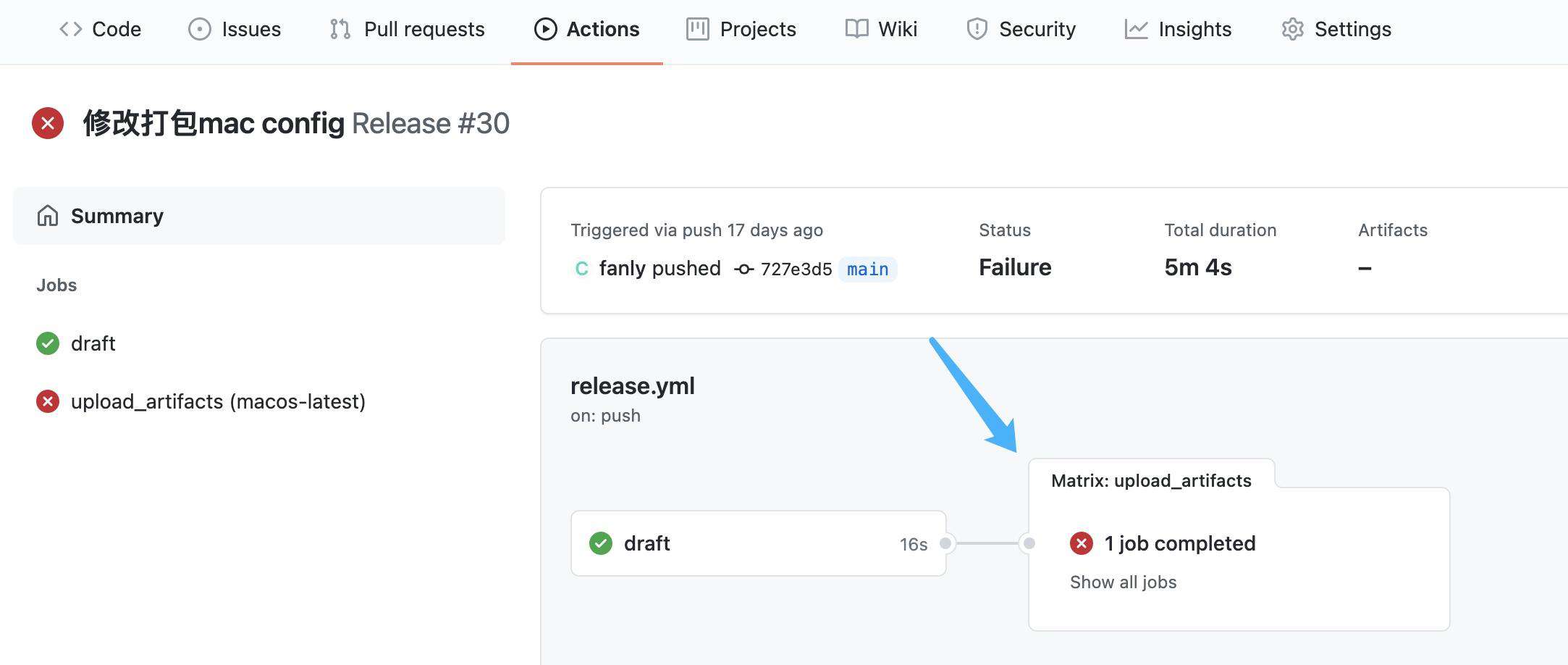The width and height of the screenshot is (1568, 665).
Task: Click 'Triggered via push 17 days ago' text
Action: tap(696, 230)
